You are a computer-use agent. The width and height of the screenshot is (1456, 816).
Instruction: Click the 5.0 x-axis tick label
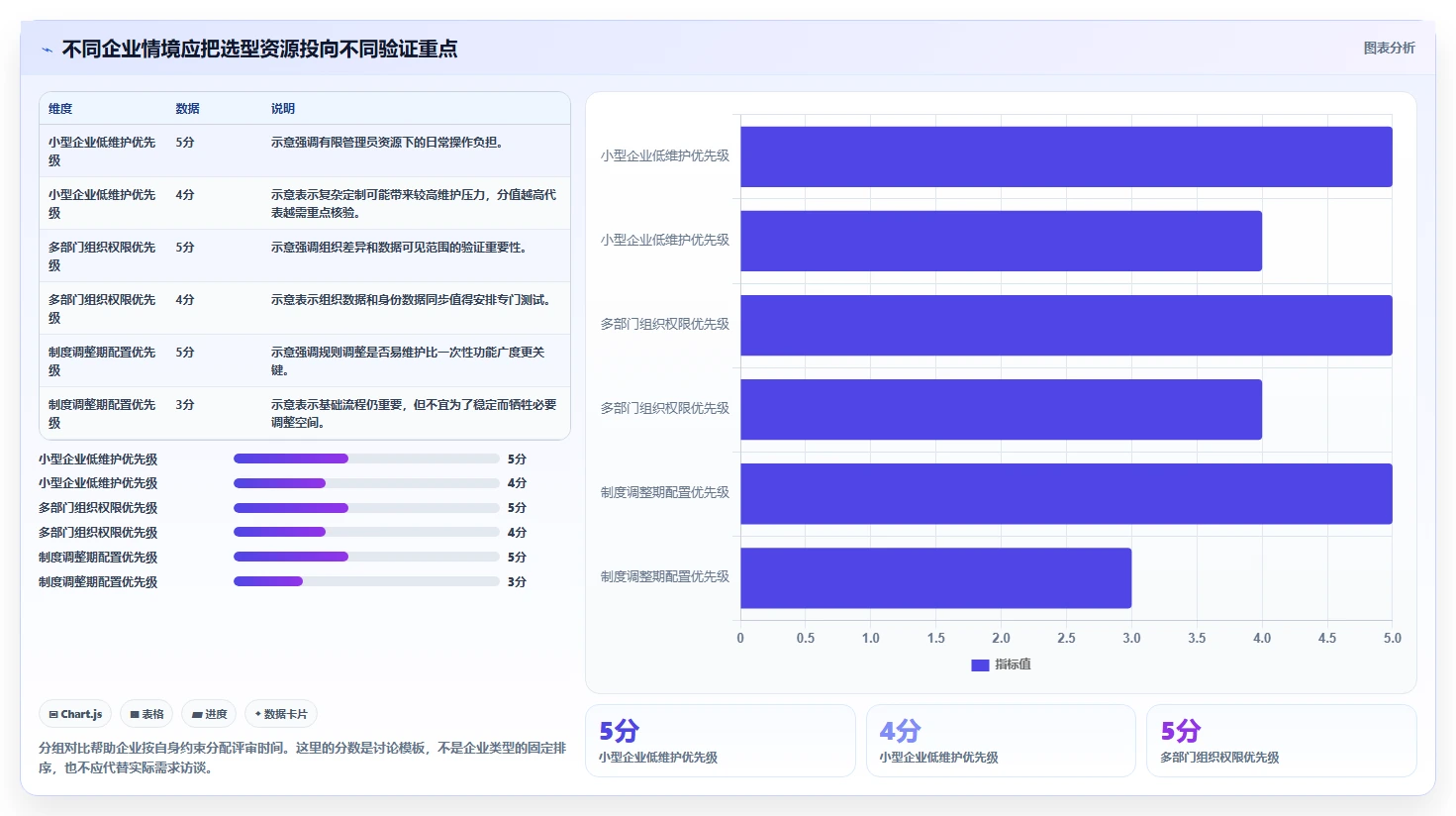(x=1393, y=638)
